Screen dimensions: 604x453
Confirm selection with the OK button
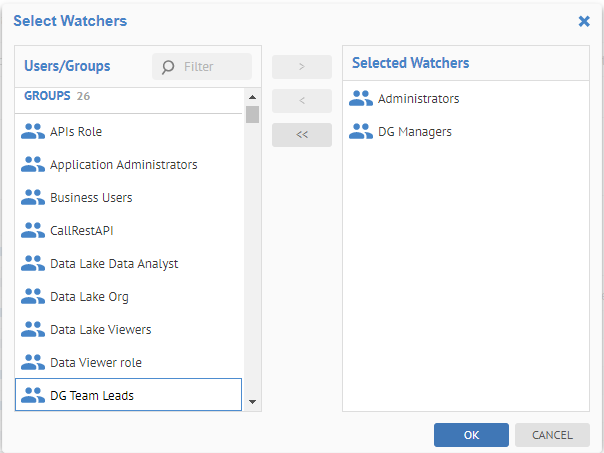[x=471, y=435]
